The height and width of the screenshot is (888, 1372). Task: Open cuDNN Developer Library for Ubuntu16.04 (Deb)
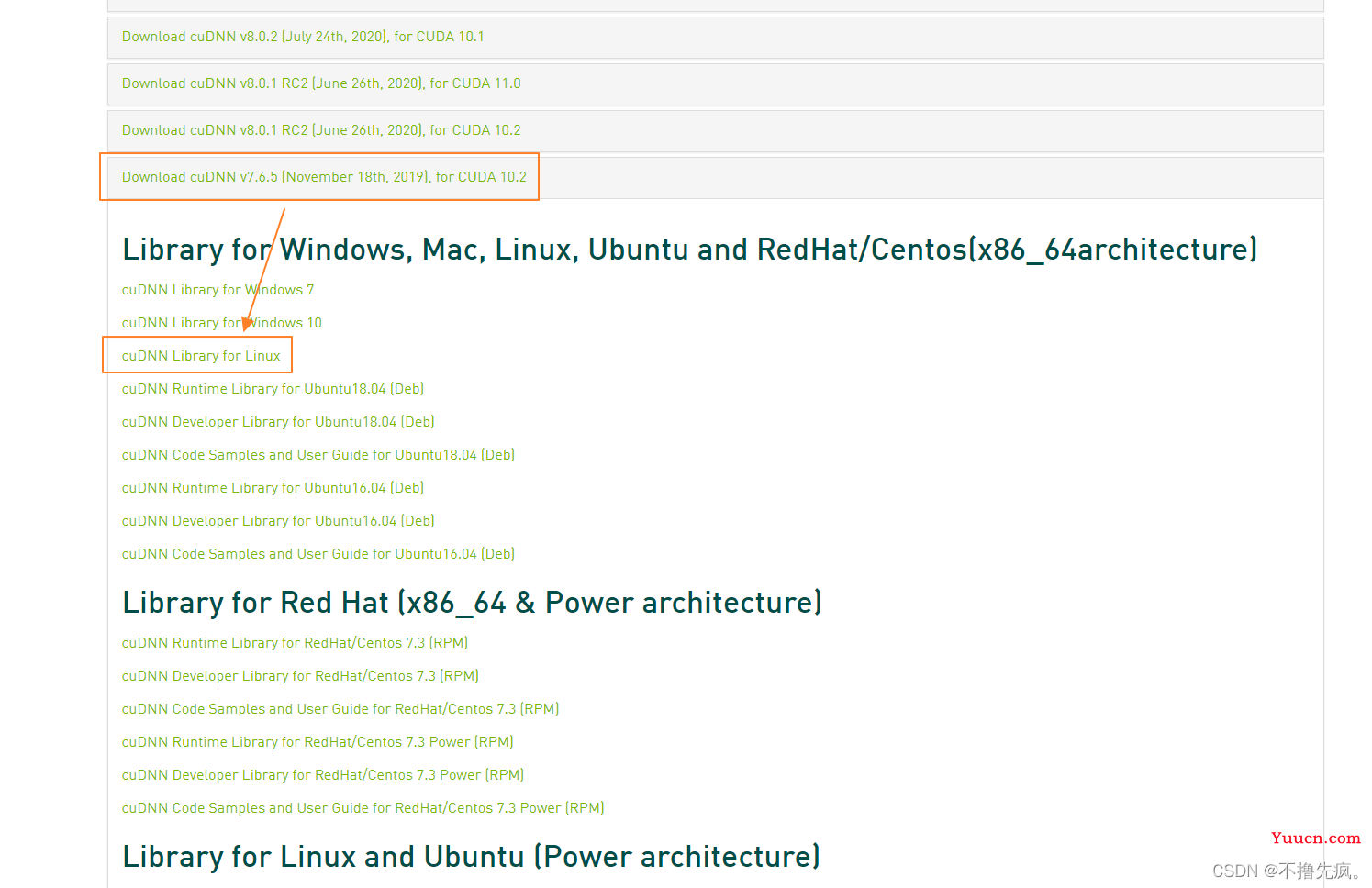[x=278, y=521]
